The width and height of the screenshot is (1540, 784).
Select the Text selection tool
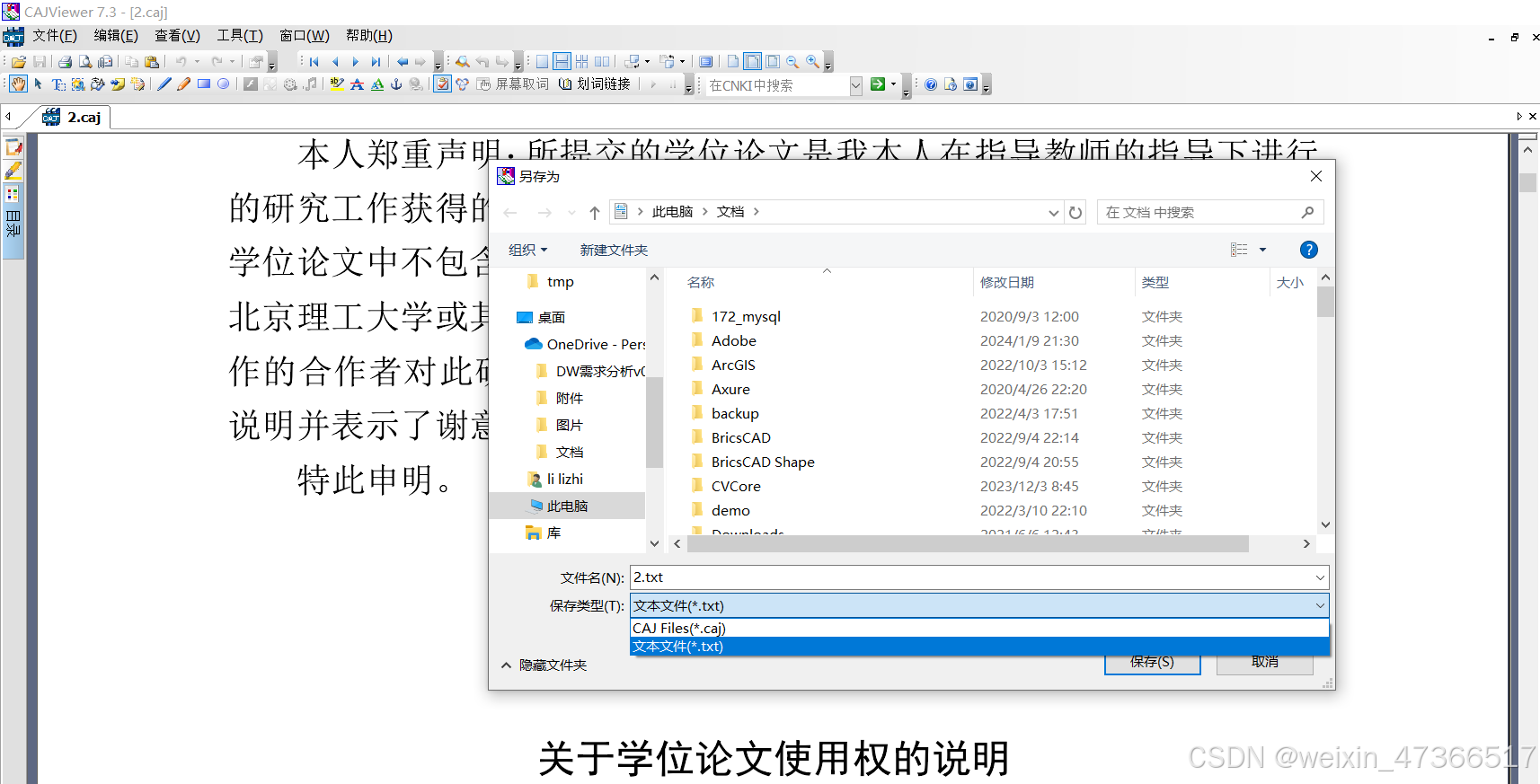(x=58, y=84)
